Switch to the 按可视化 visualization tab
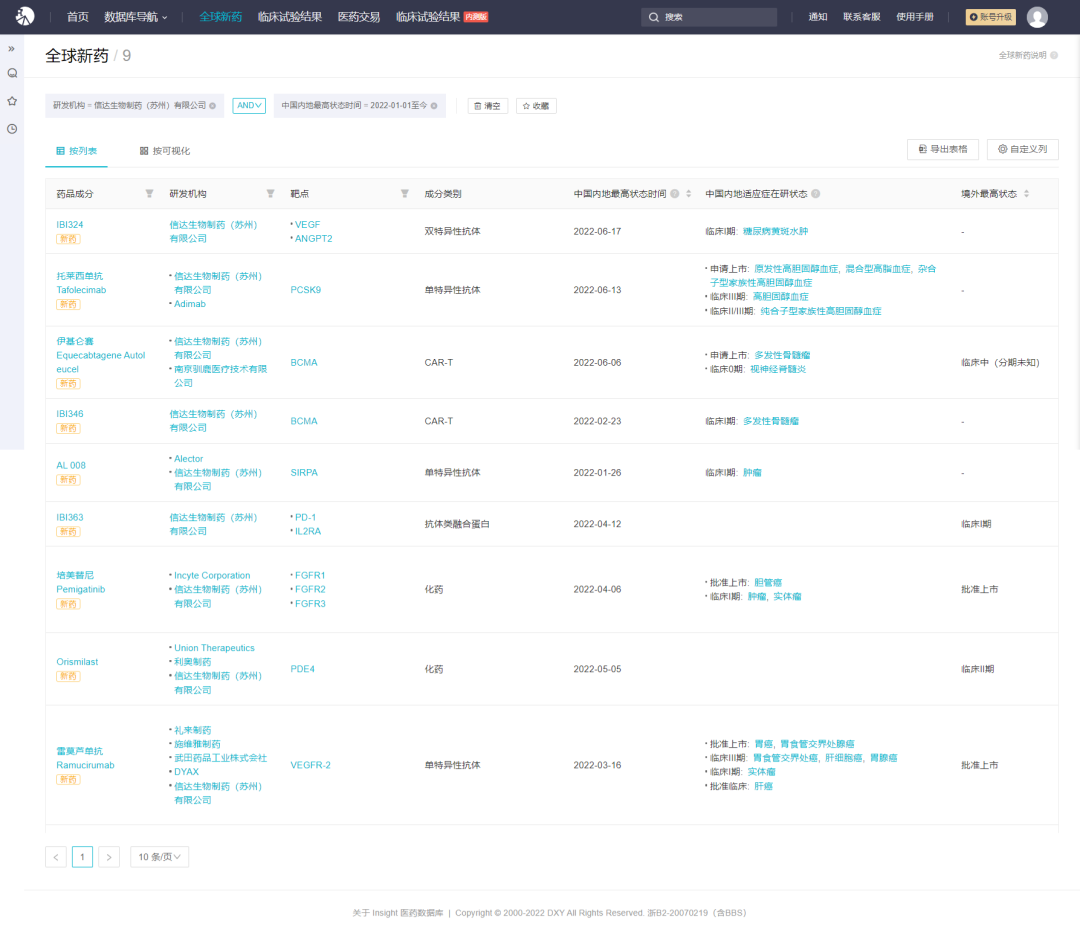The height and width of the screenshot is (935, 1080). [x=165, y=151]
